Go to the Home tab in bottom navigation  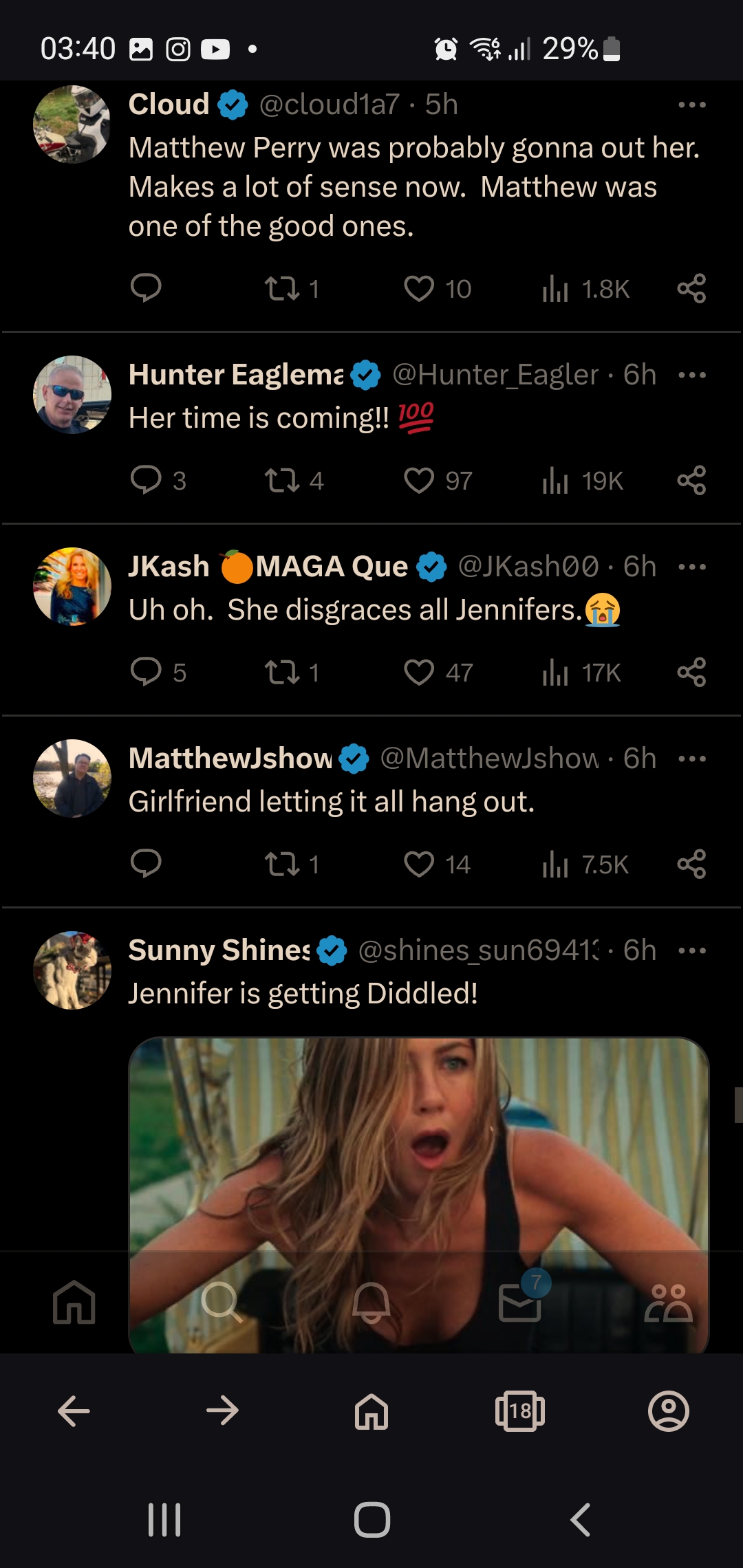(x=74, y=1302)
